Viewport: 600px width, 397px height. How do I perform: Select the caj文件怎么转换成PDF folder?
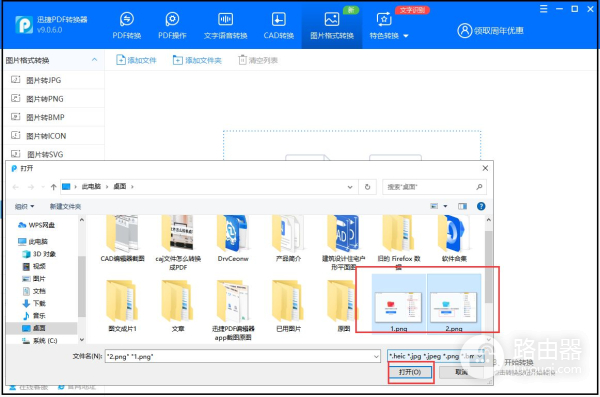click(x=178, y=243)
